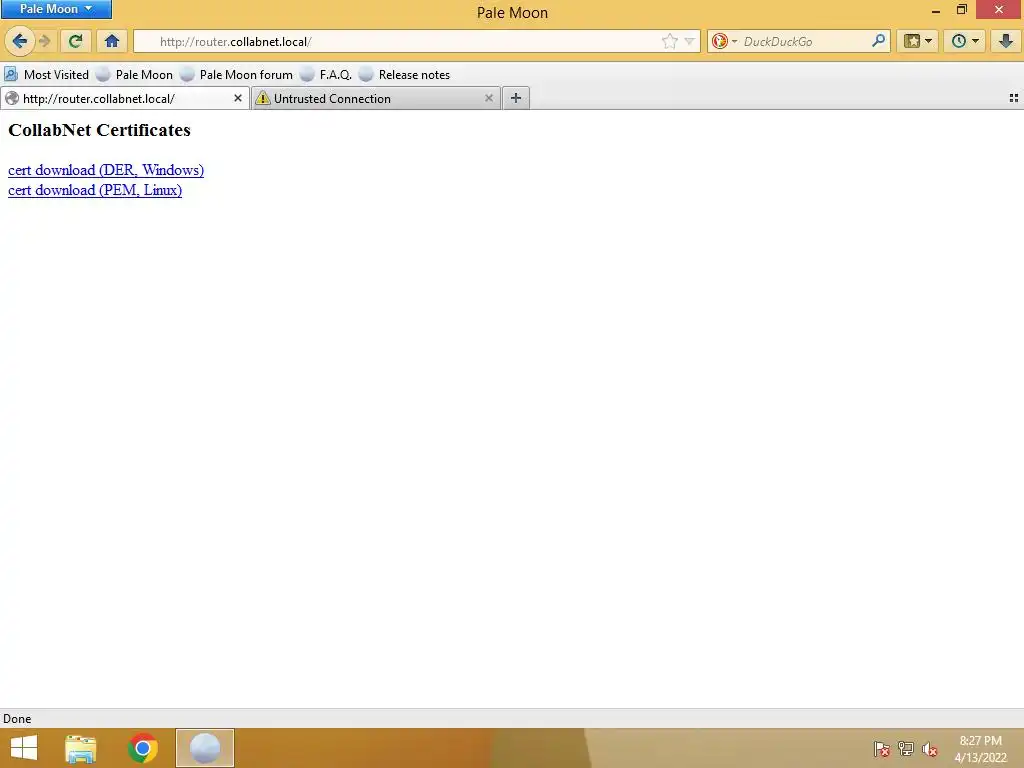This screenshot has width=1024, height=768.
Task: Open the Pale Moon application menu button
Action: pos(56,9)
